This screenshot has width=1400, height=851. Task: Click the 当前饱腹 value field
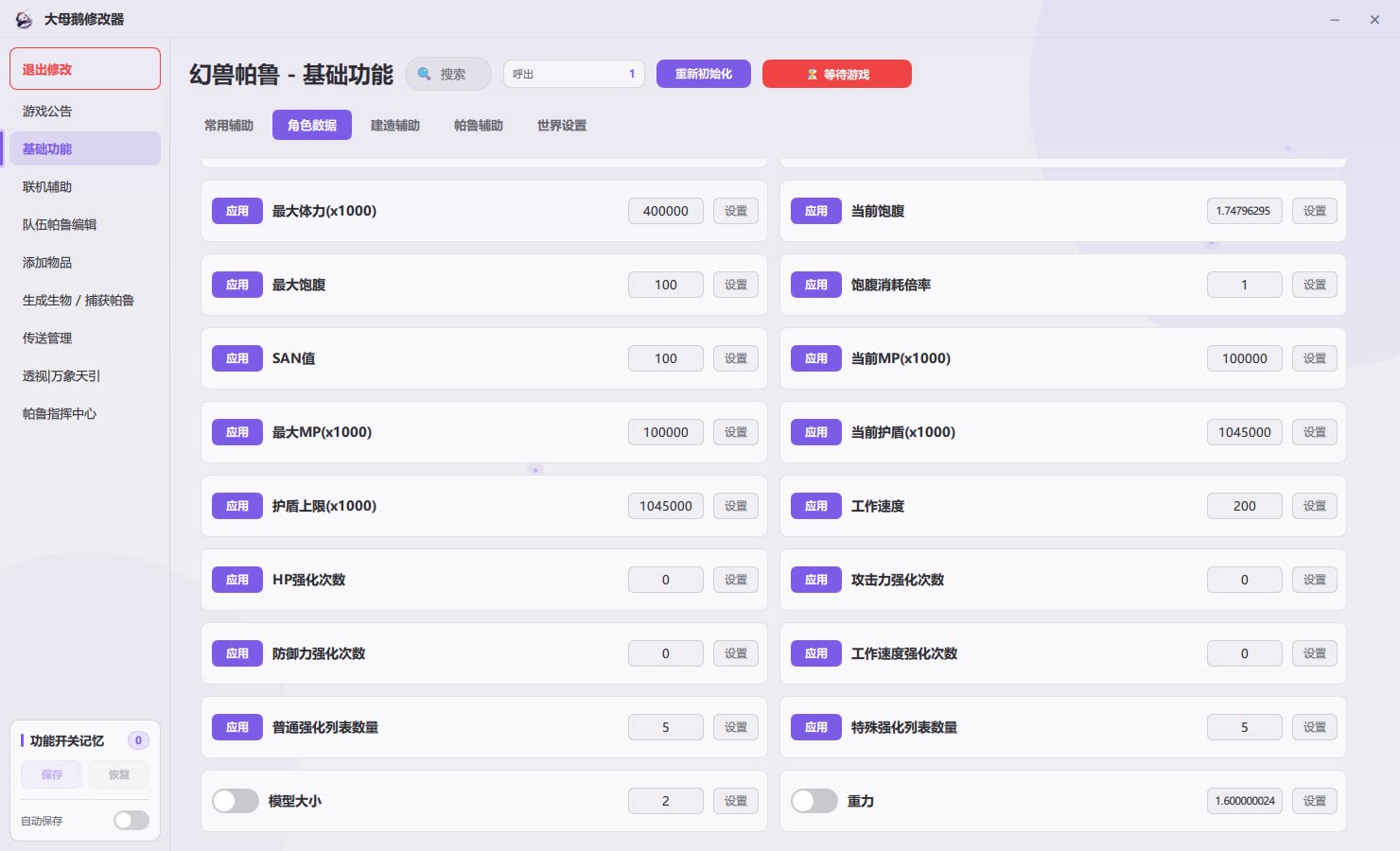[1245, 211]
